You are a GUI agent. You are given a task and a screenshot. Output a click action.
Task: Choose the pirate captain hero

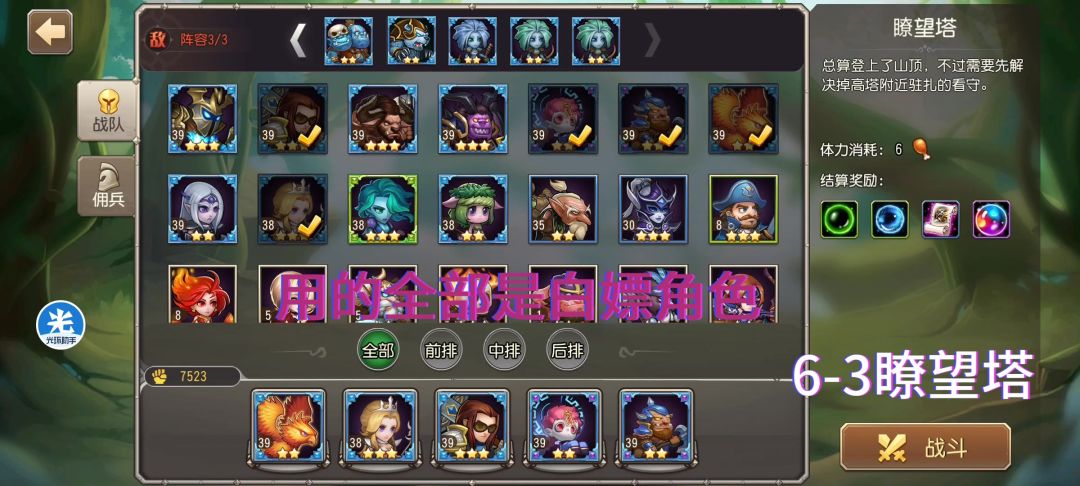[743, 209]
